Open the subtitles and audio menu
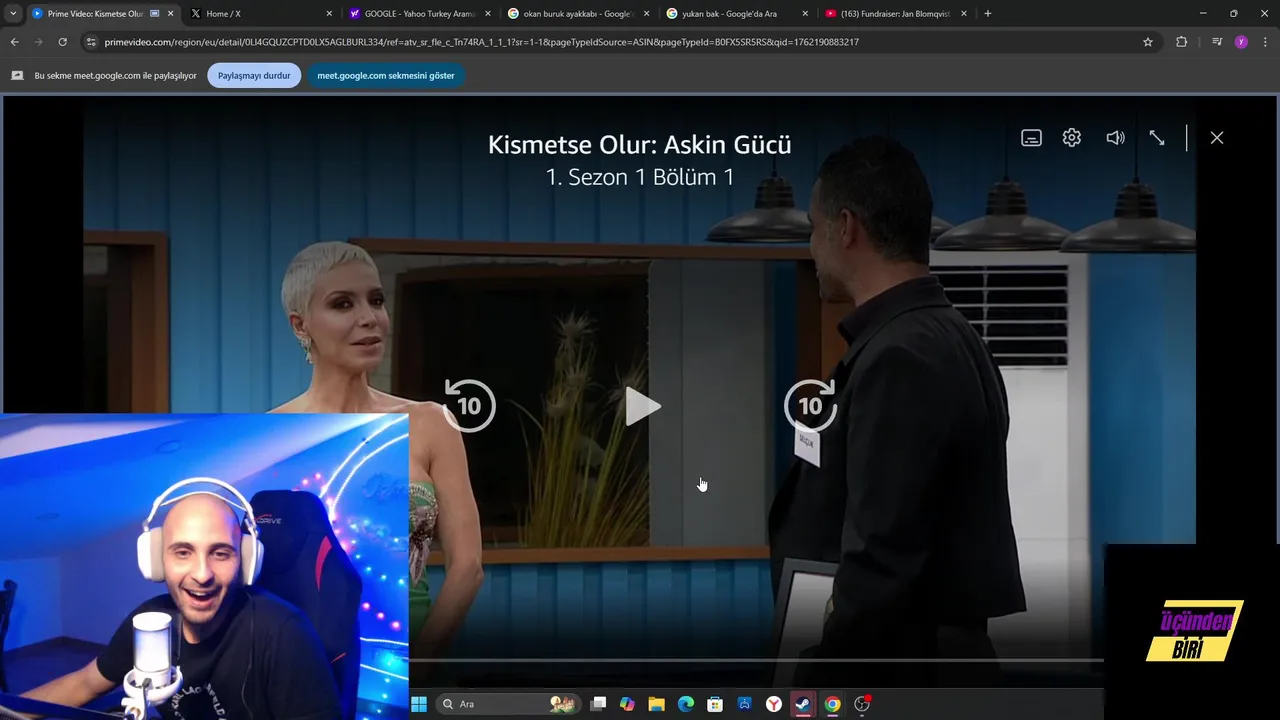 [x=1031, y=138]
